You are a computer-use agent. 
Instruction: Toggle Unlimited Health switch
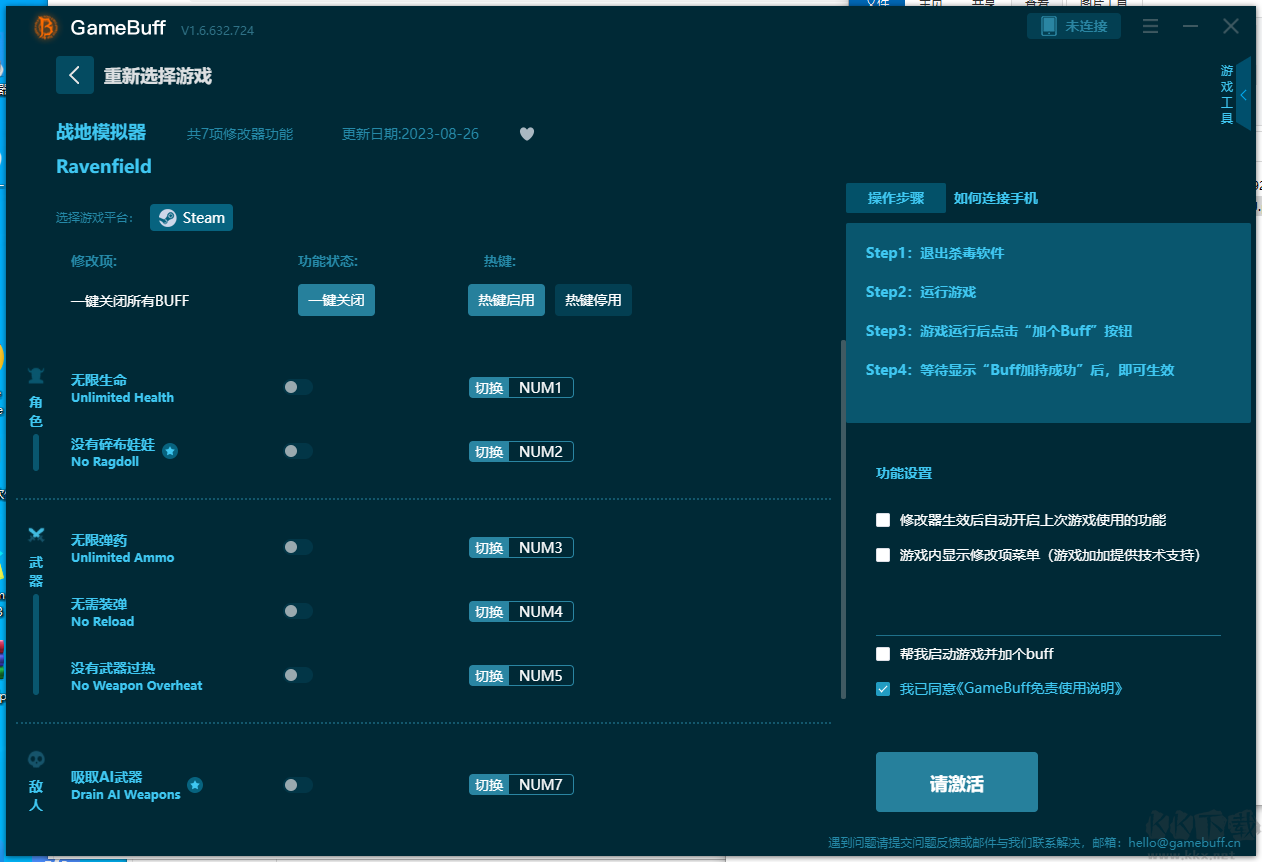click(298, 387)
